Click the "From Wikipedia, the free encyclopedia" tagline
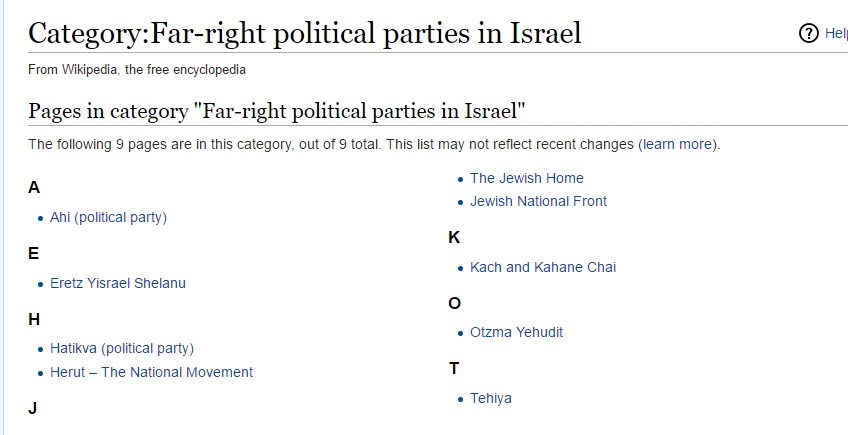 (x=136, y=70)
